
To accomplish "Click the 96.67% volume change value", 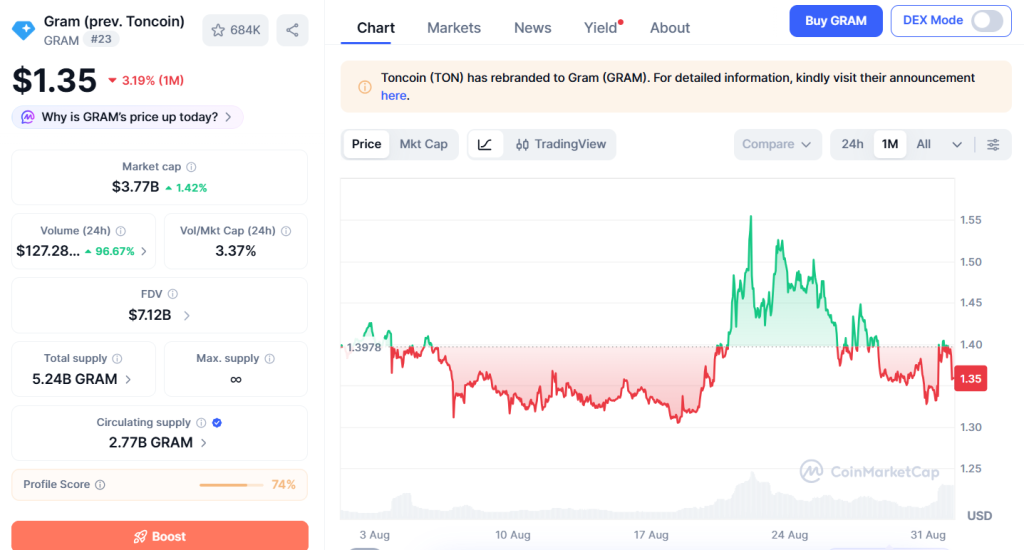I will (110, 251).
